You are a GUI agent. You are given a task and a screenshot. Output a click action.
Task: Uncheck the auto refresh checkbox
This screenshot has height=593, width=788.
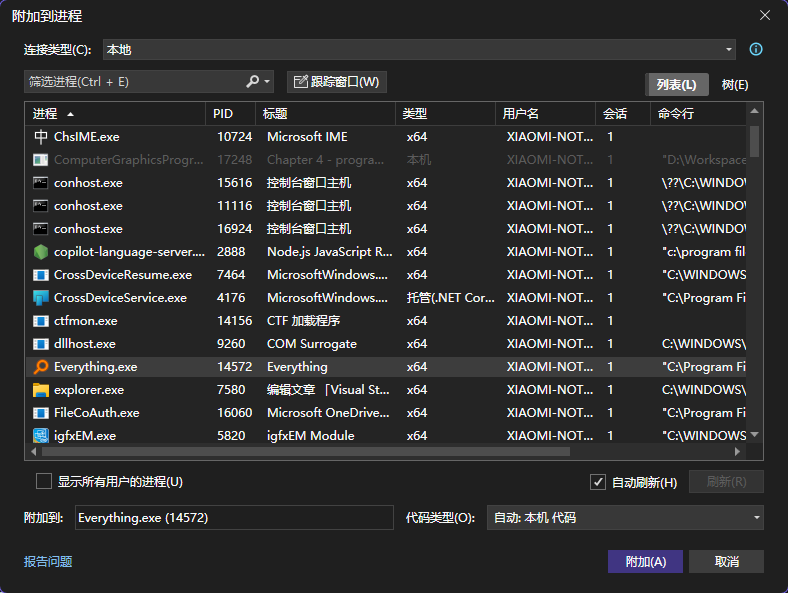pos(598,482)
